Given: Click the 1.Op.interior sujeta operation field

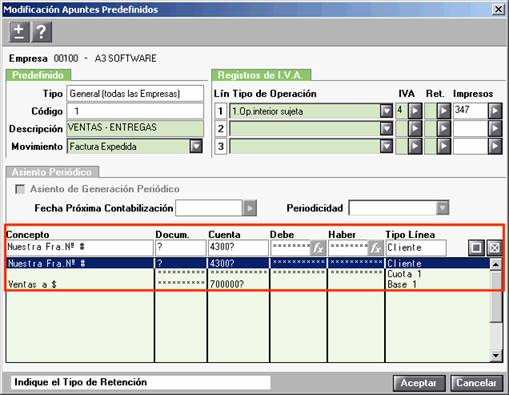Looking at the screenshot, I should coord(304,111).
